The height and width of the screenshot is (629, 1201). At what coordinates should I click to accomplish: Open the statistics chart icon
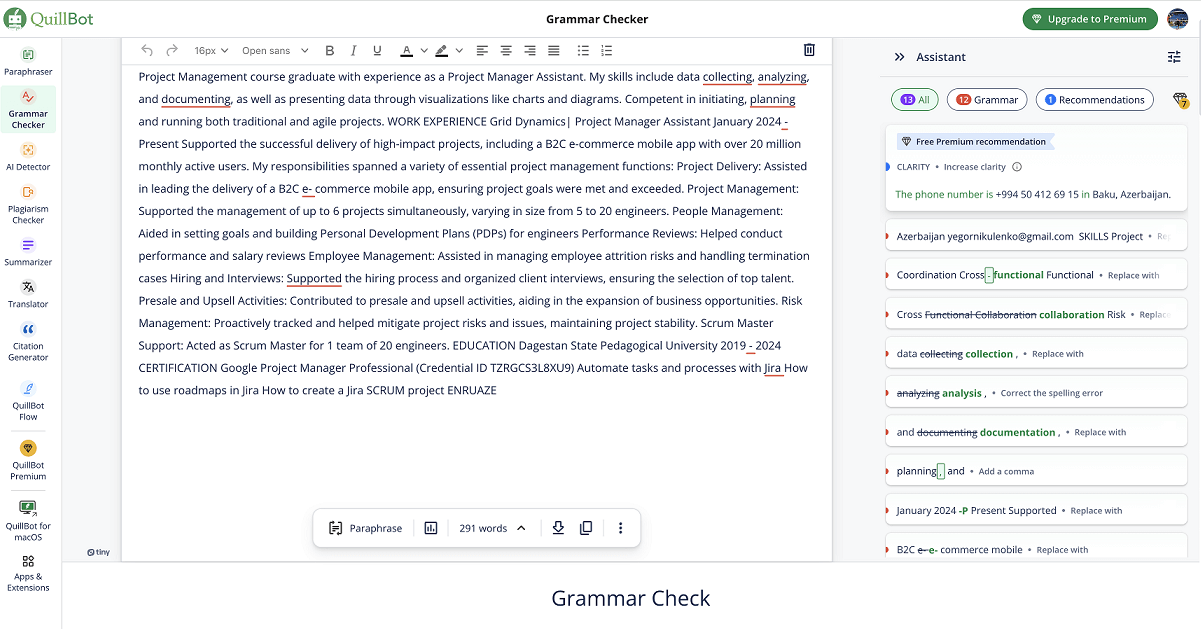click(x=431, y=528)
